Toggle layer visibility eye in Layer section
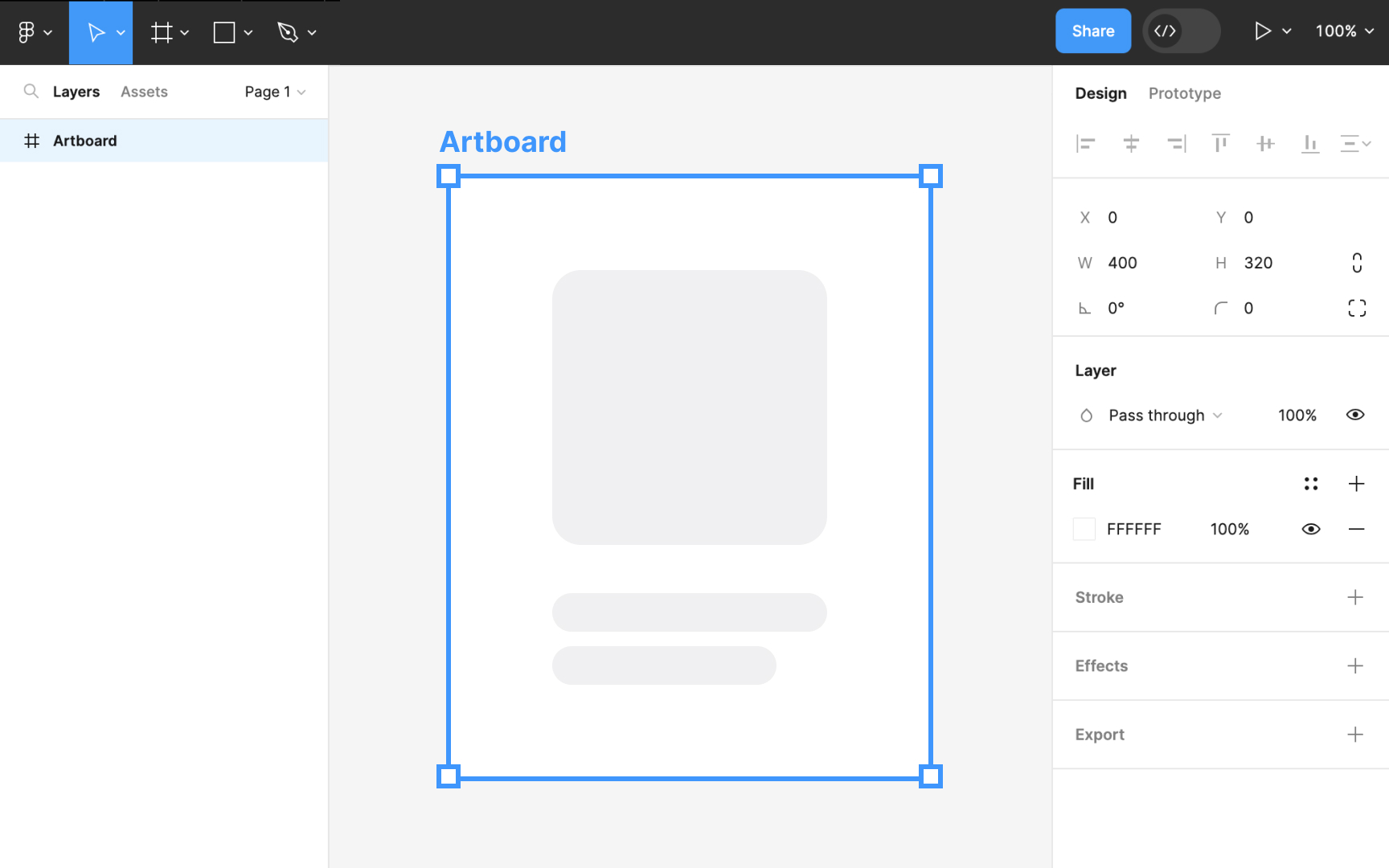 pyautogui.click(x=1355, y=415)
